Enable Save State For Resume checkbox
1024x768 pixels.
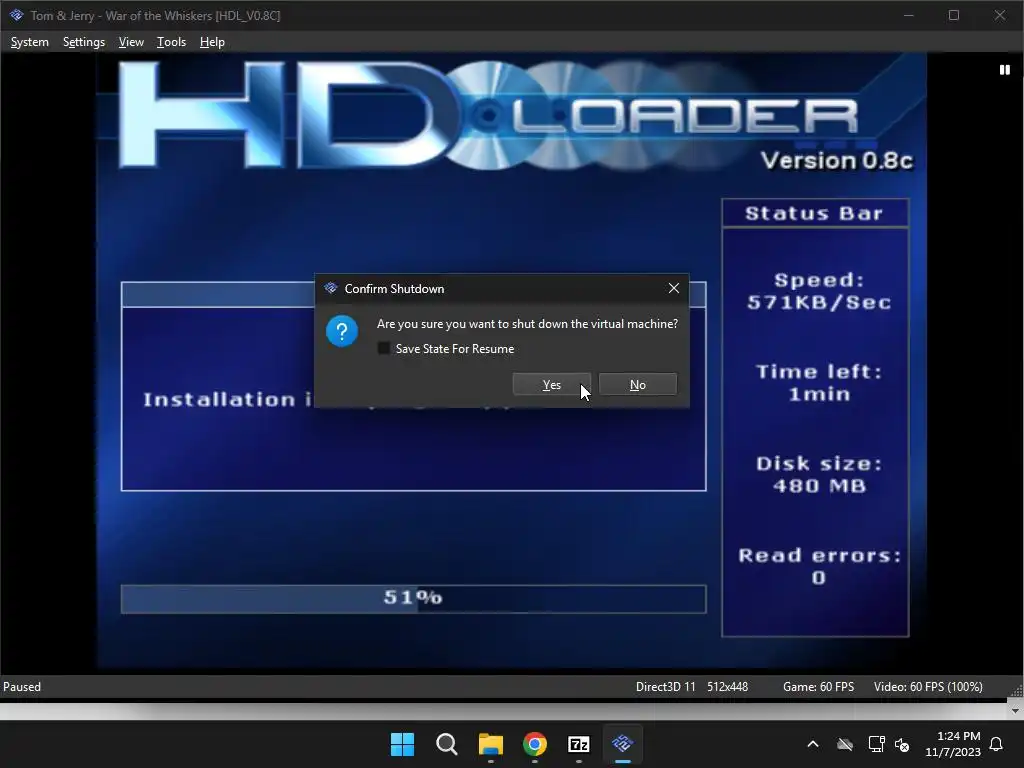pos(384,349)
